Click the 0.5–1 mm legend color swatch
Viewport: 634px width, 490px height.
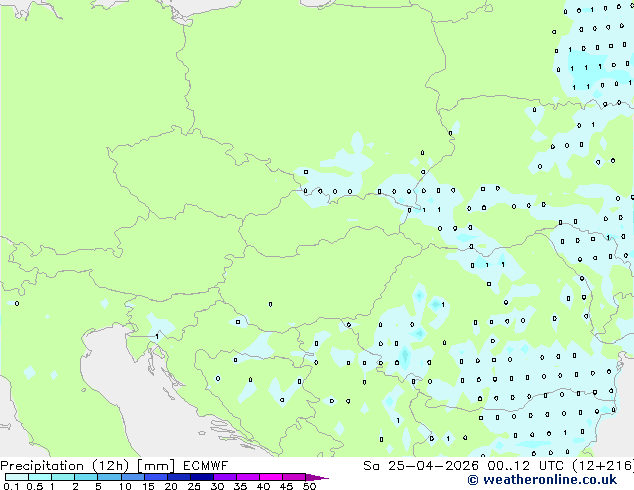point(40,477)
